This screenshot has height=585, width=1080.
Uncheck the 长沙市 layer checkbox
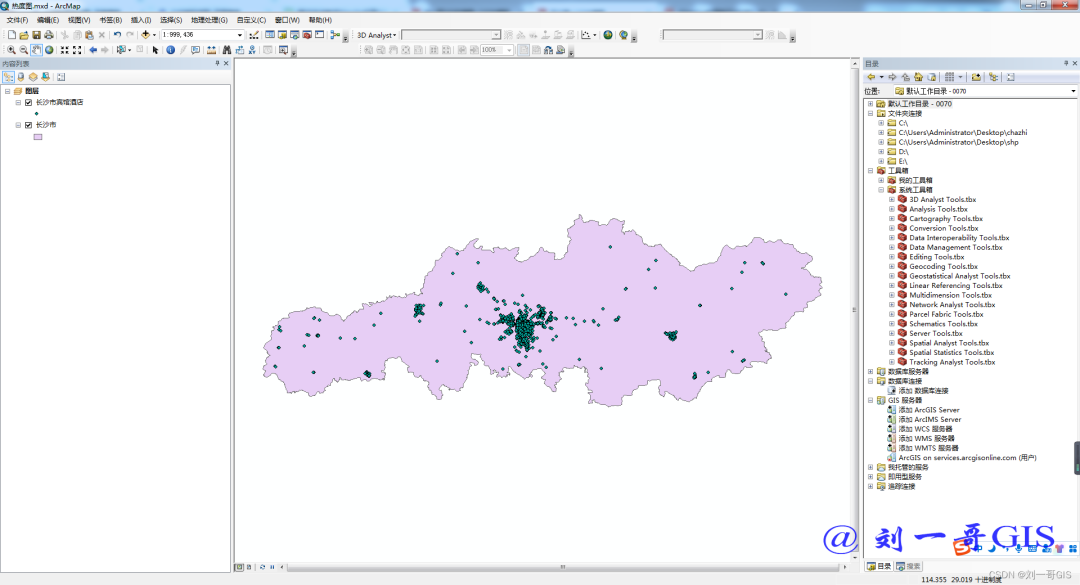(x=28, y=125)
